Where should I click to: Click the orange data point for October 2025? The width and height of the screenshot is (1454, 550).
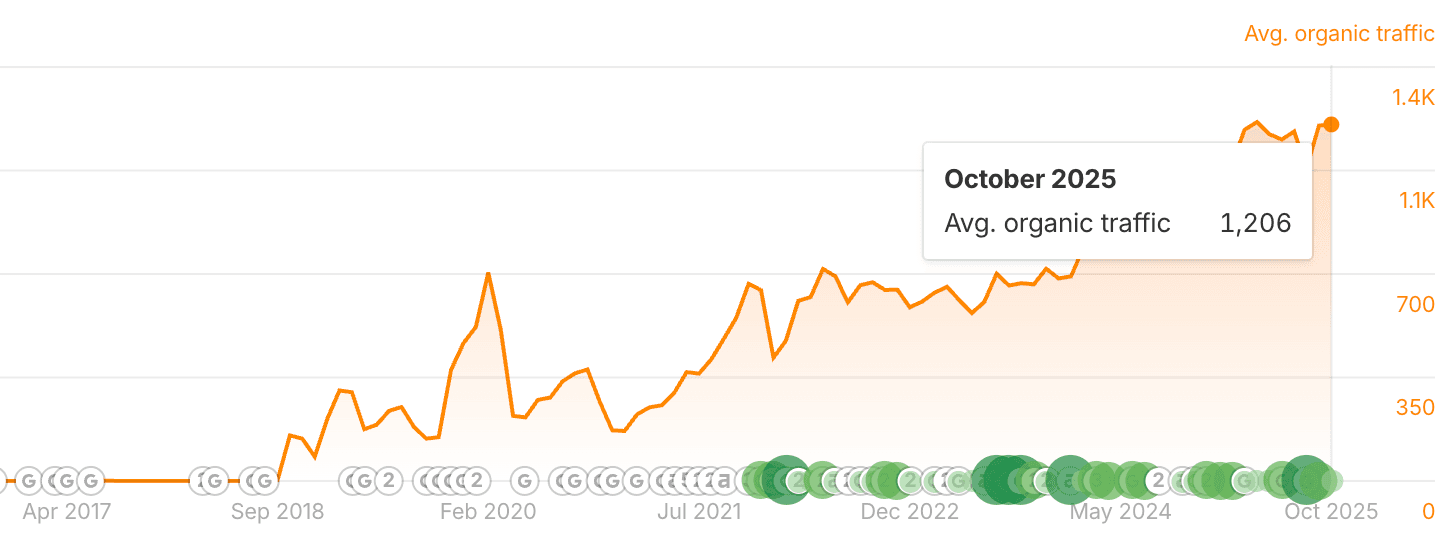[x=1331, y=124]
